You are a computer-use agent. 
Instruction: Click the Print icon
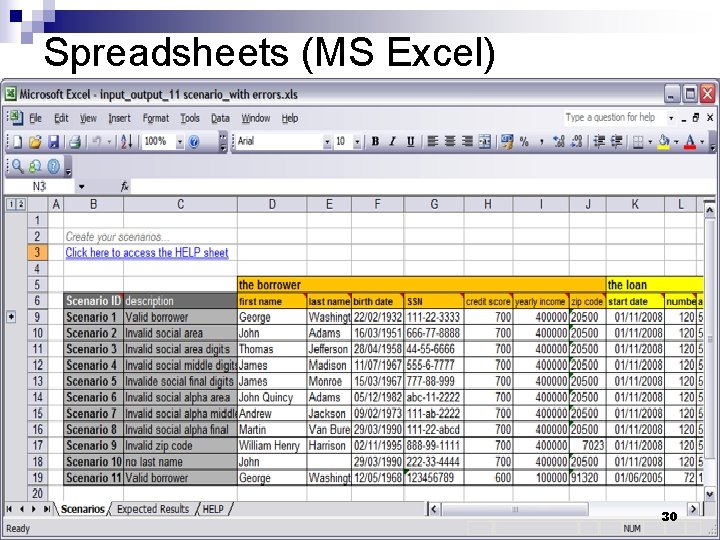tap(75, 142)
